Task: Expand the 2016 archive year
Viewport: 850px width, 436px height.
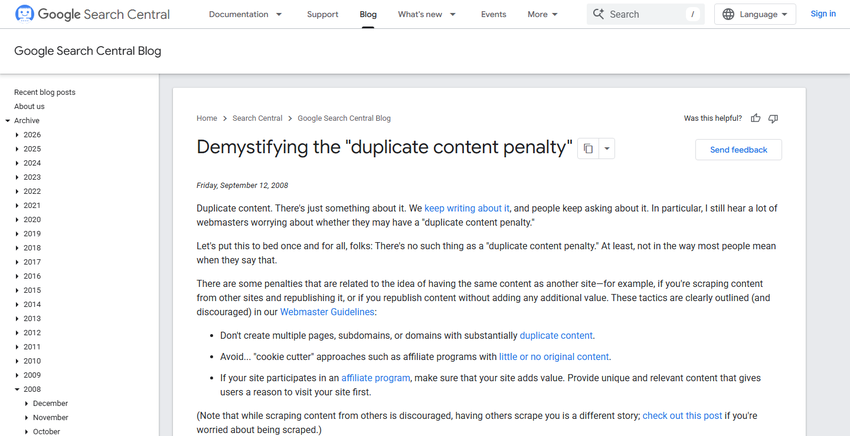Action: [17, 276]
